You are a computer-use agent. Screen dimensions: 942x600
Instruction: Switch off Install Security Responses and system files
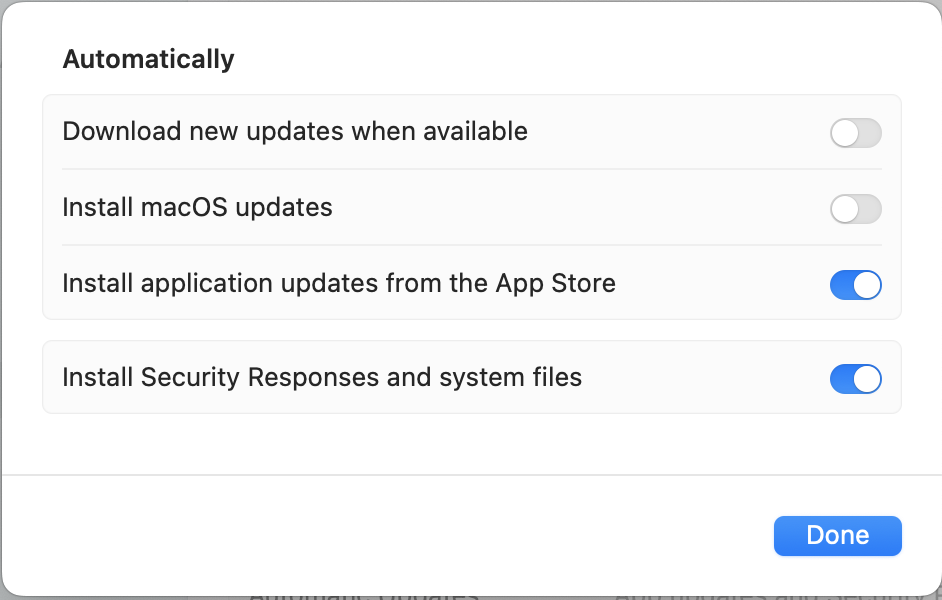(x=855, y=379)
